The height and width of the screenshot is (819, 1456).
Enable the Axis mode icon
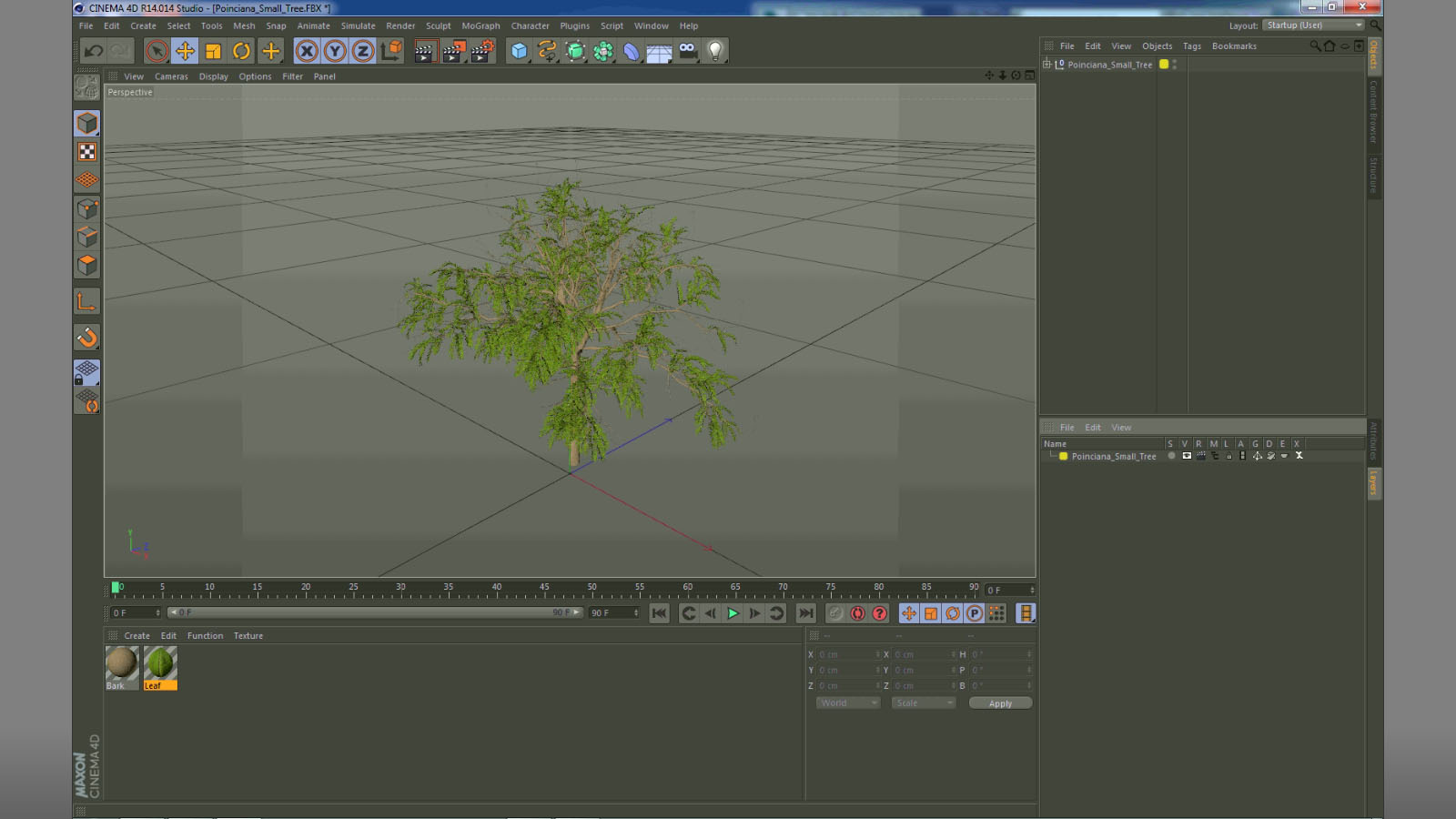(87, 302)
